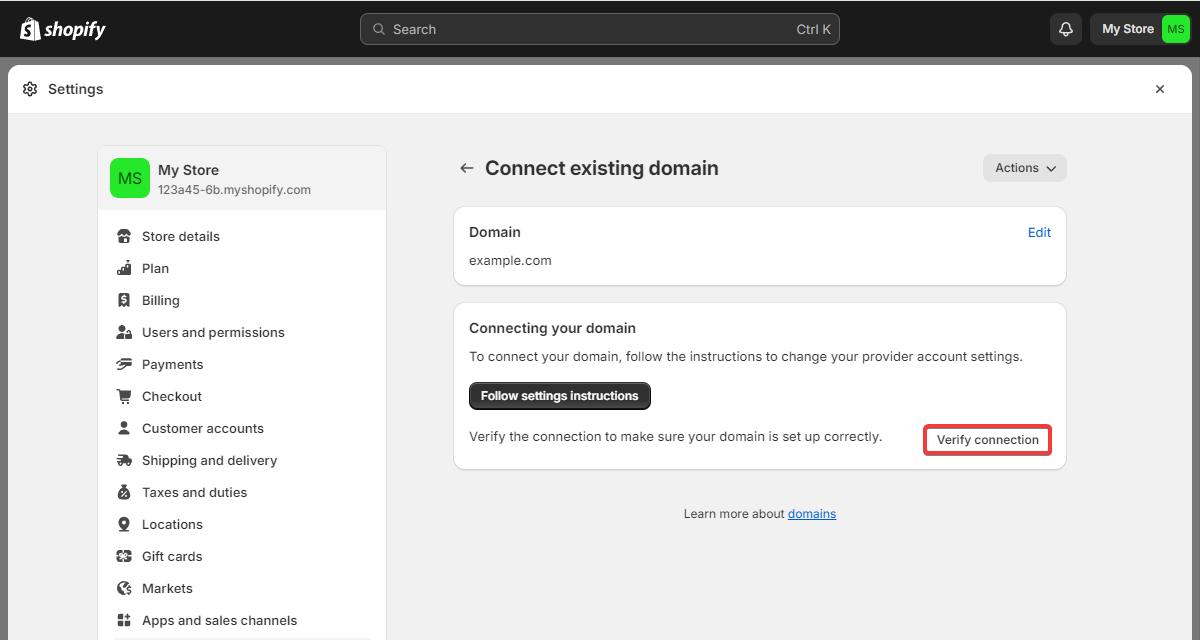Image resolution: width=1200 pixels, height=640 pixels.
Task: Click the Checkout cart icon
Action: [124, 396]
